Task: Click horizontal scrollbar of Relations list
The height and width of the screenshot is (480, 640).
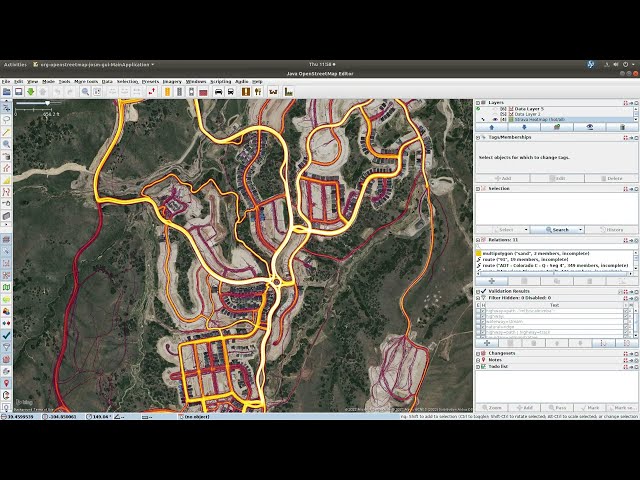Action: pos(553,273)
